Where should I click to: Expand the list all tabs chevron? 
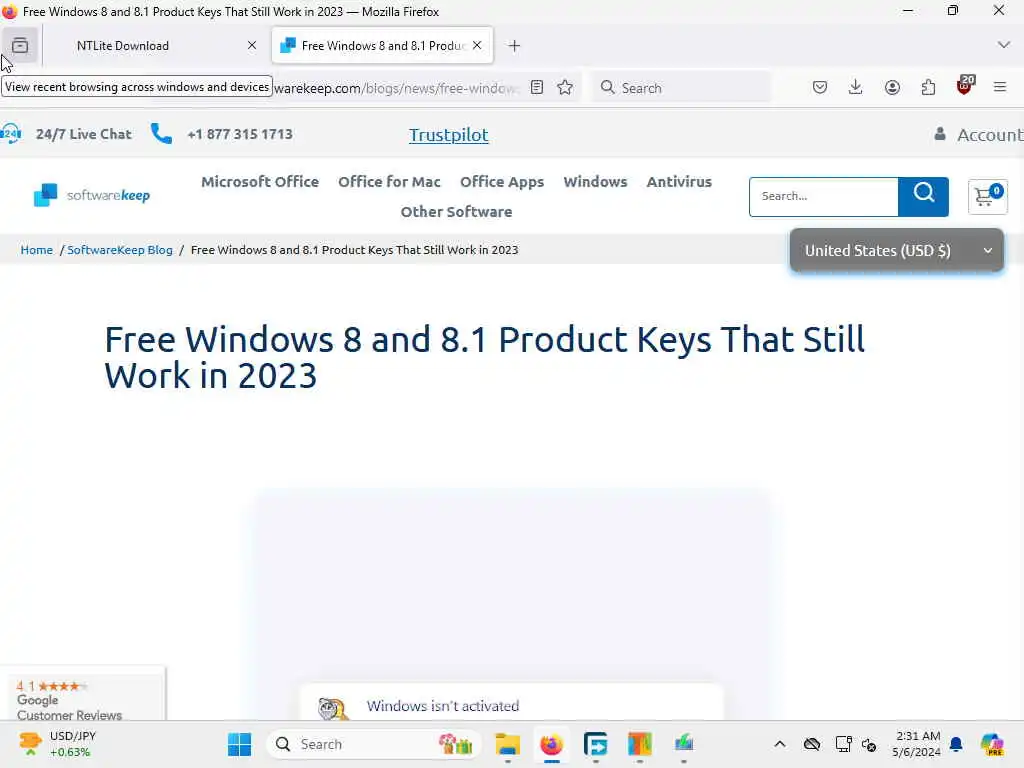[1004, 45]
